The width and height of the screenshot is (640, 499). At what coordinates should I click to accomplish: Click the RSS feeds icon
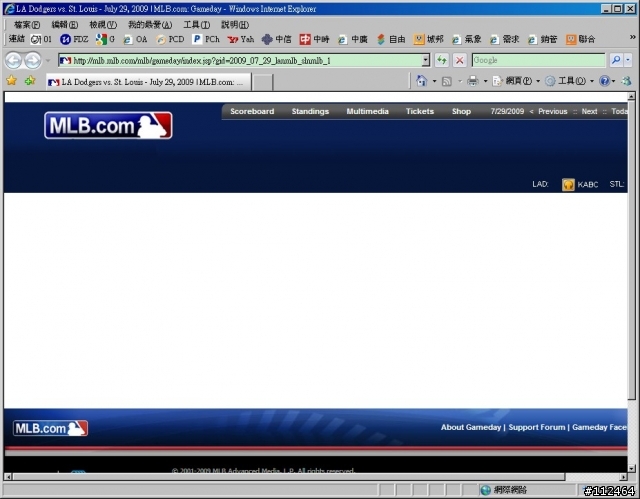point(447,81)
